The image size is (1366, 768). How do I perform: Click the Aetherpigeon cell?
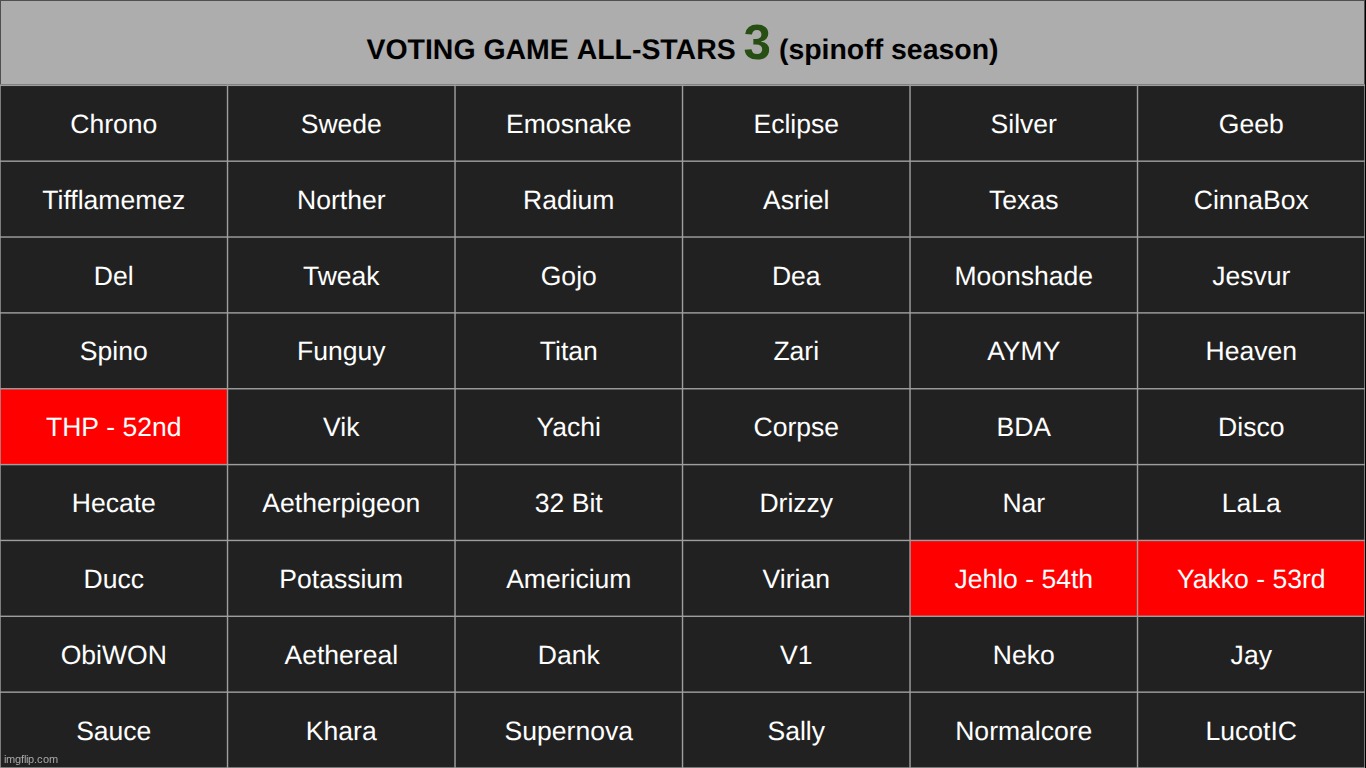point(341,503)
